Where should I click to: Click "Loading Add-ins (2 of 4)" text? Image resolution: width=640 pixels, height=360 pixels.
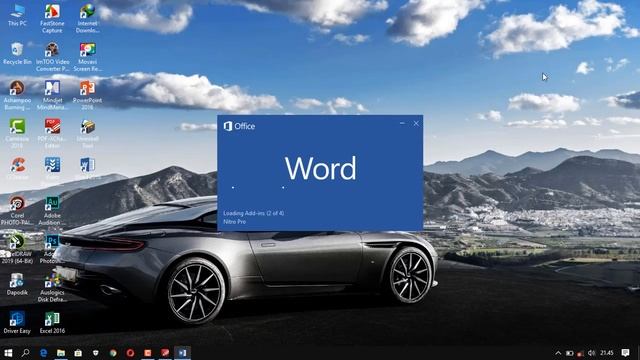coord(253,213)
